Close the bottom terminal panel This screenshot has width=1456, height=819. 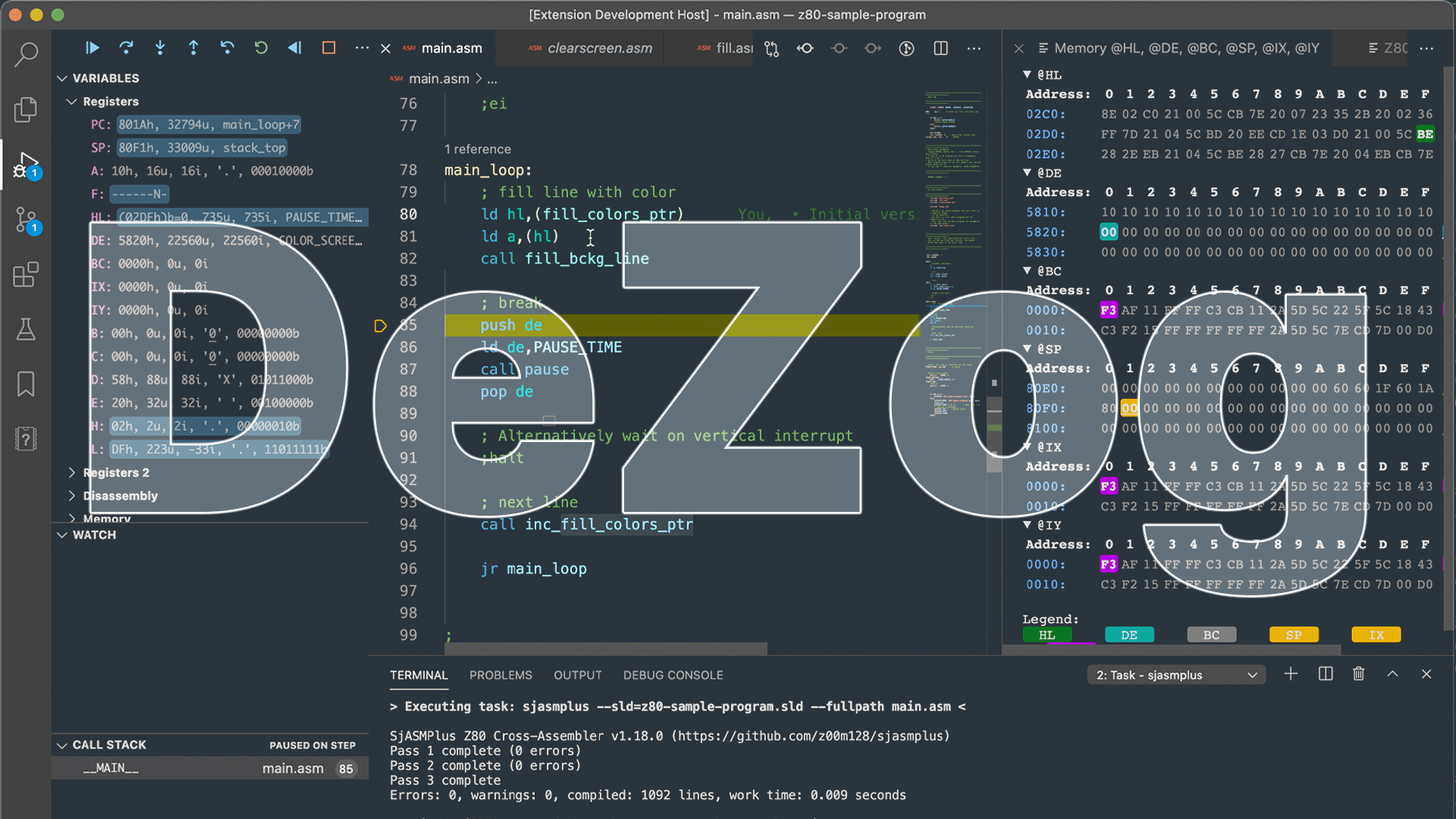click(1426, 674)
